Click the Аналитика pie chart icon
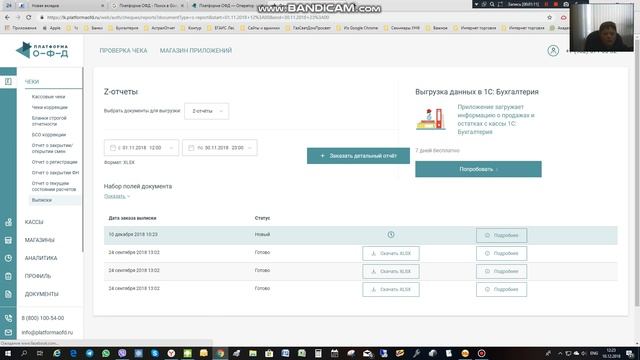Image resolution: width=640 pixels, height=360 pixels. pos(8,258)
